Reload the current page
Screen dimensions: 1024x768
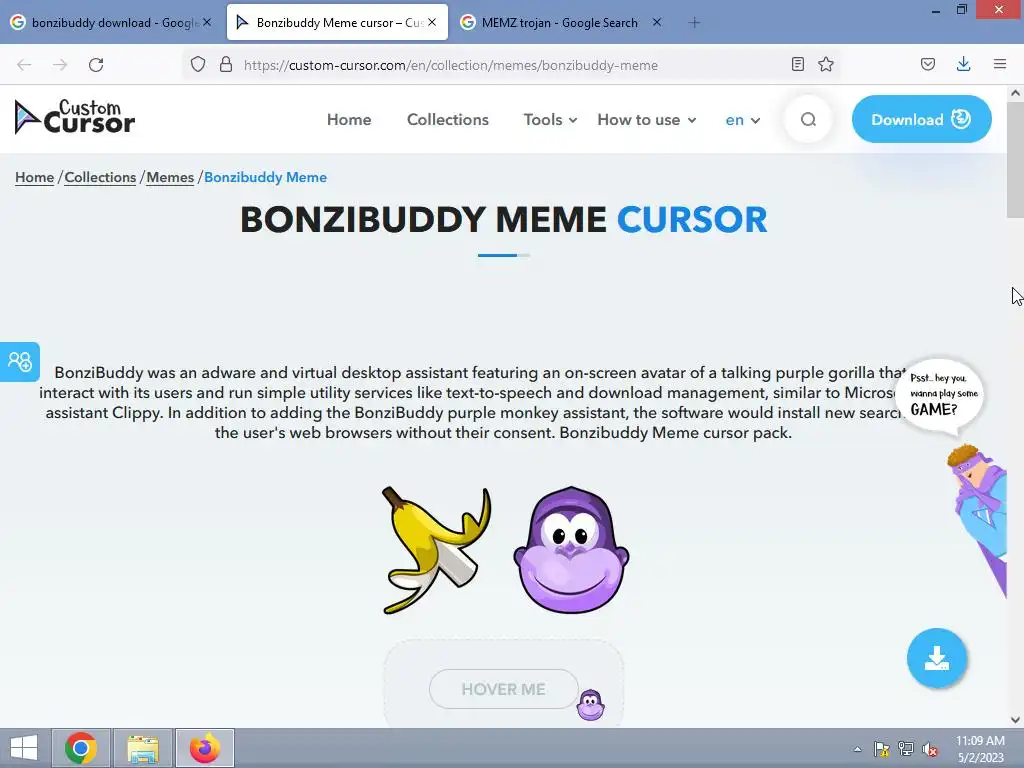tap(96, 65)
